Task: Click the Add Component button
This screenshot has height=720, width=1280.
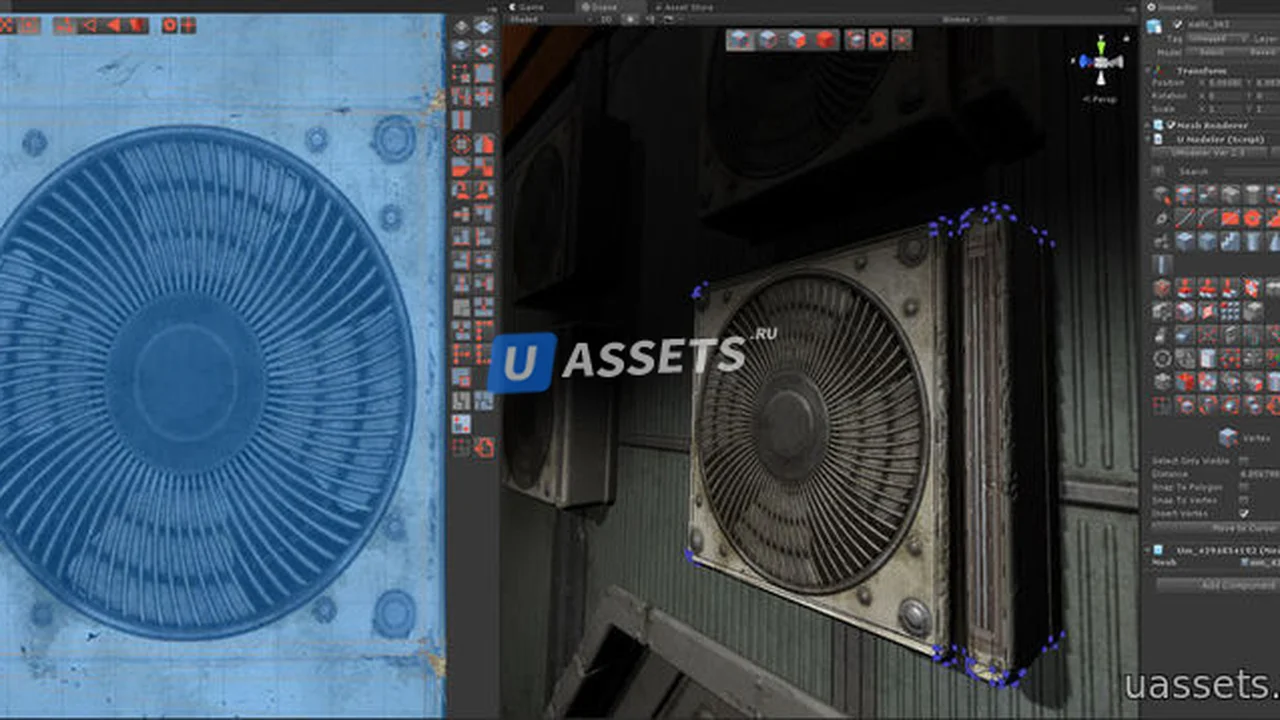Action: (1218, 584)
